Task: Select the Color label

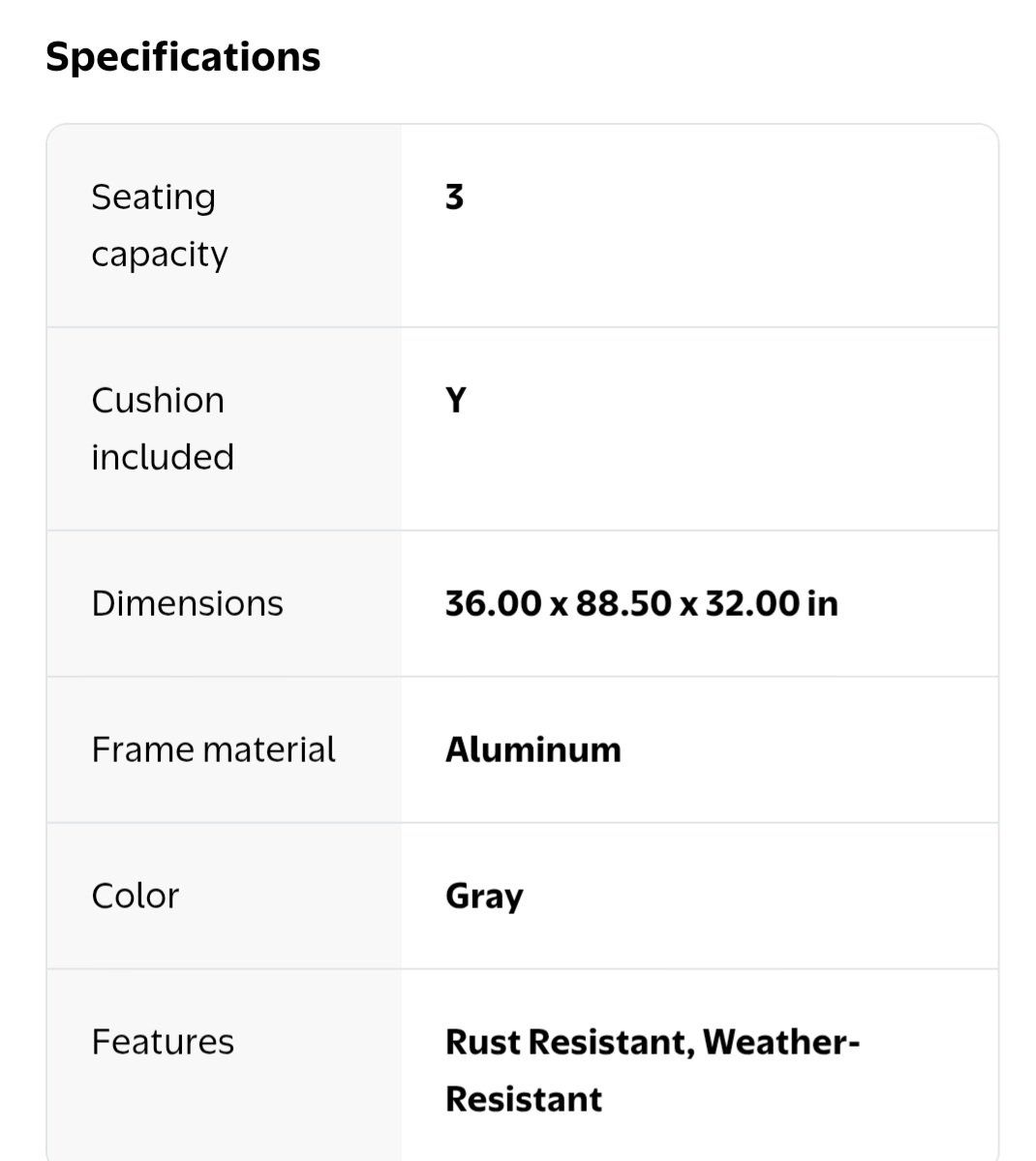Action: [136, 896]
